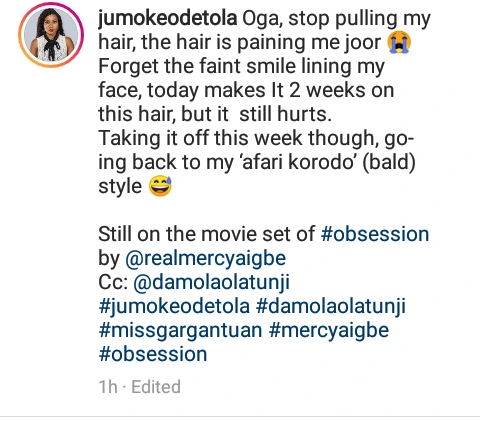Click the caption text 'Taking it off this week'

coord(200,138)
